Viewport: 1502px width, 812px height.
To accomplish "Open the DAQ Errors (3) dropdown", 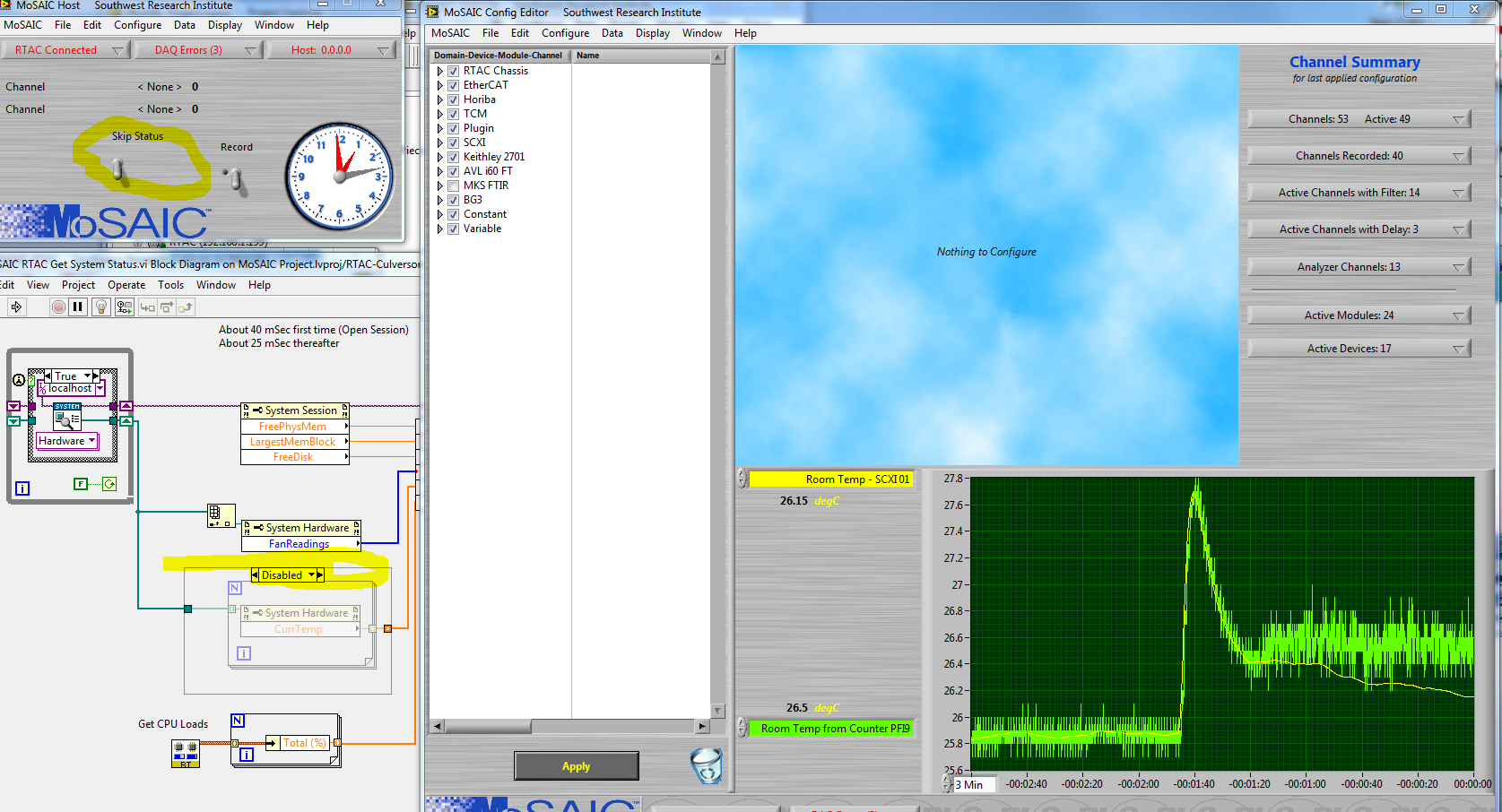I will tap(197, 50).
